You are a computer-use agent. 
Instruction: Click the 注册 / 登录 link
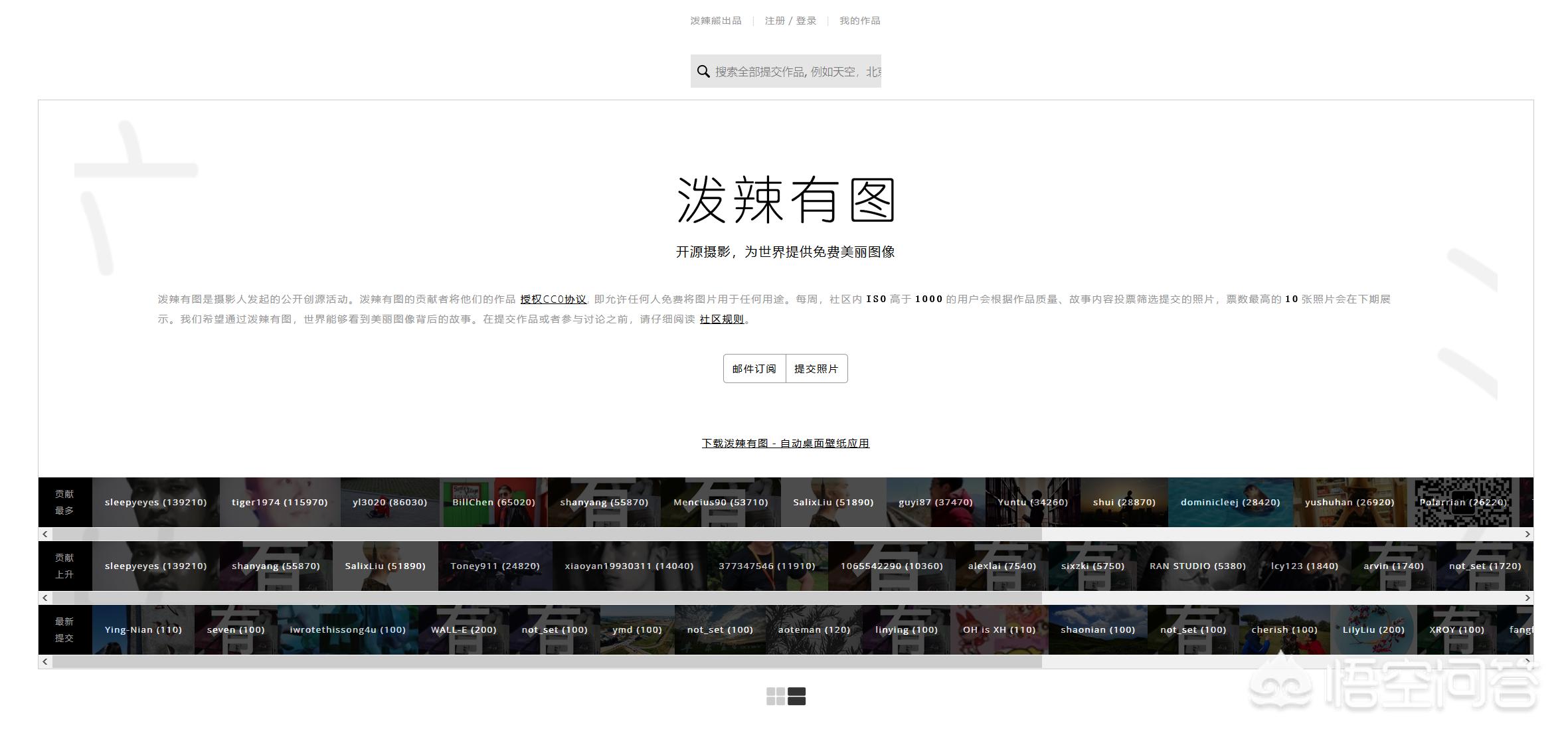tap(790, 21)
